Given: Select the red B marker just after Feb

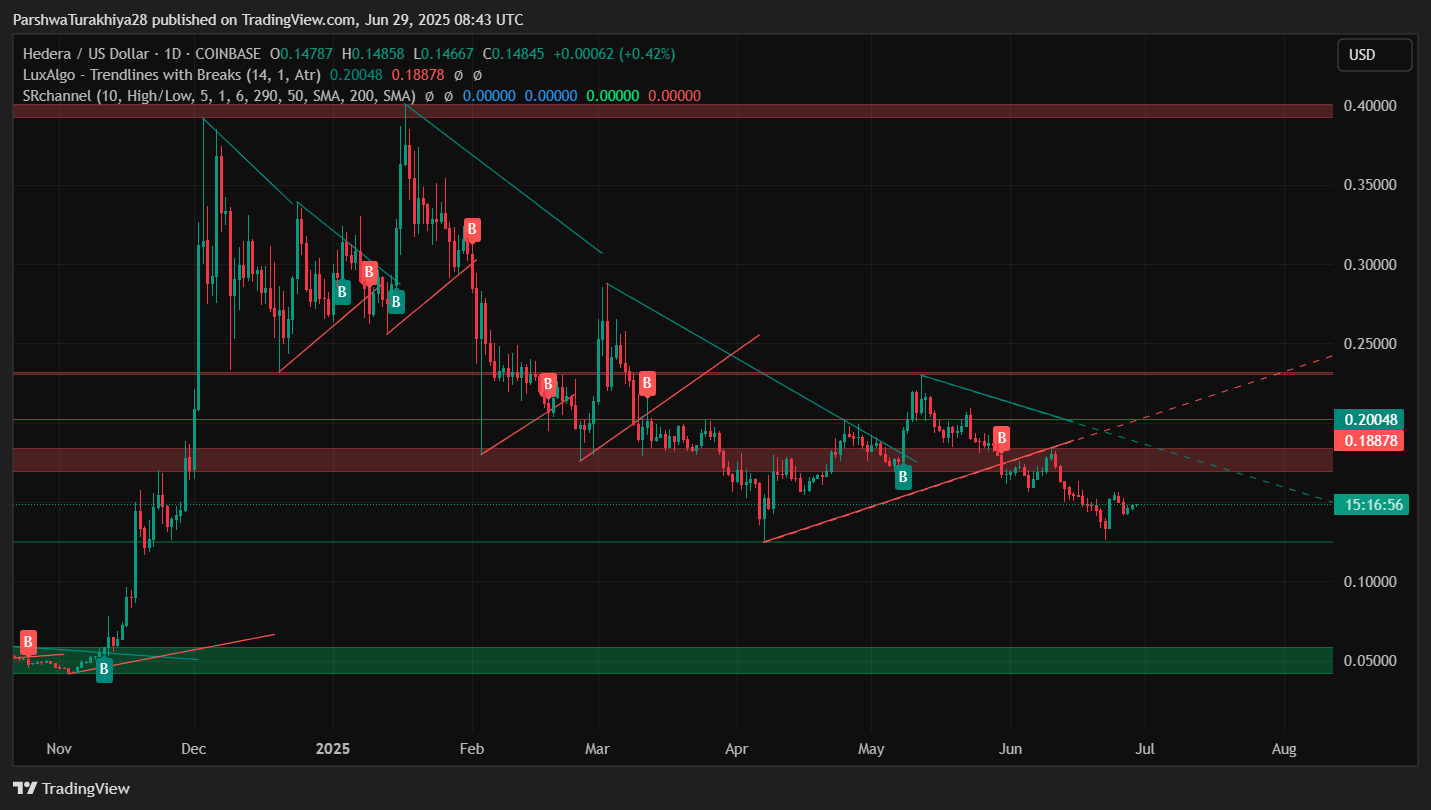Looking at the screenshot, I should (x=472, y=229).
